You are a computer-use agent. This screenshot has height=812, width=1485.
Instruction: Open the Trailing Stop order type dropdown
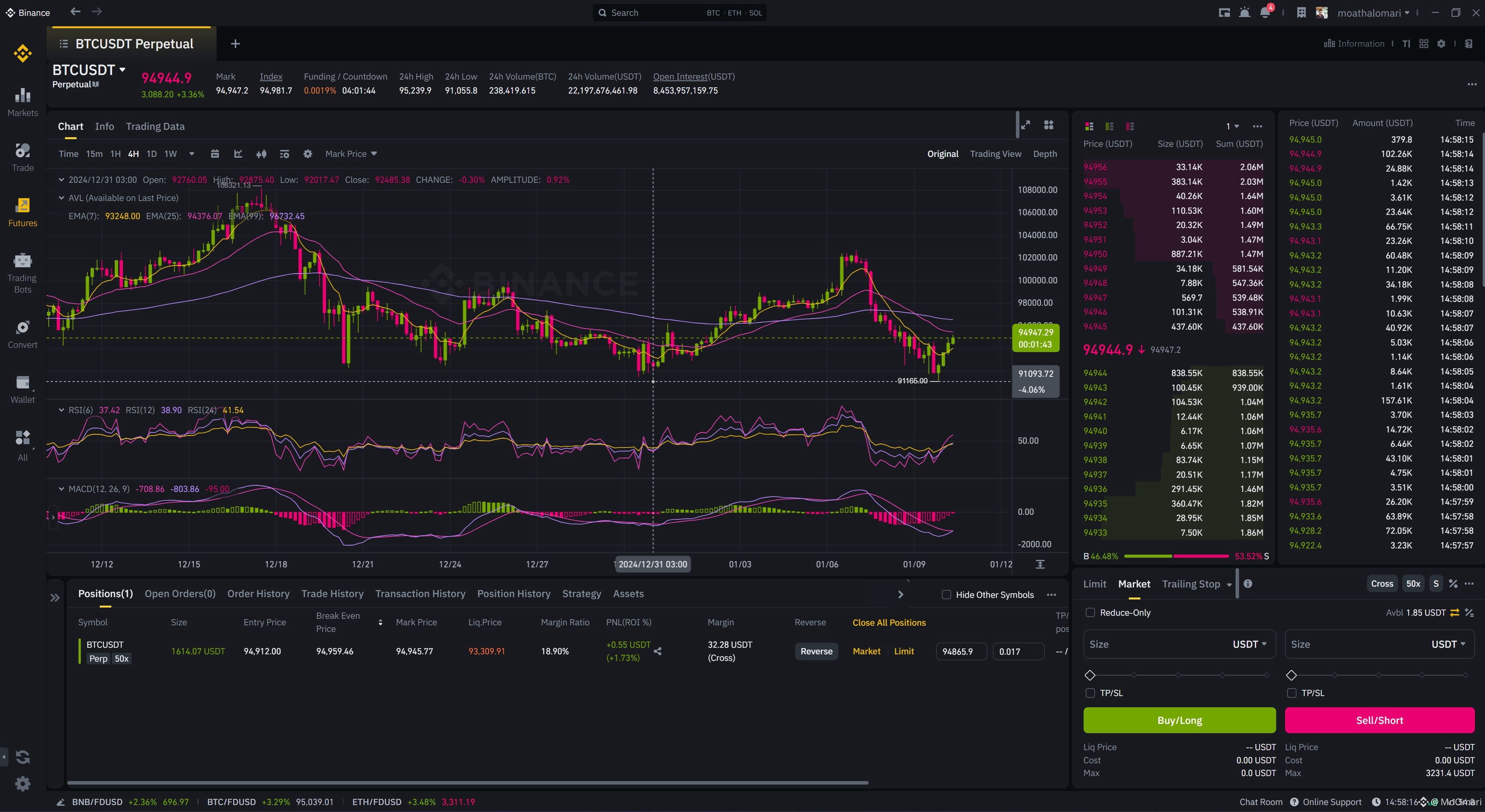1229,584
